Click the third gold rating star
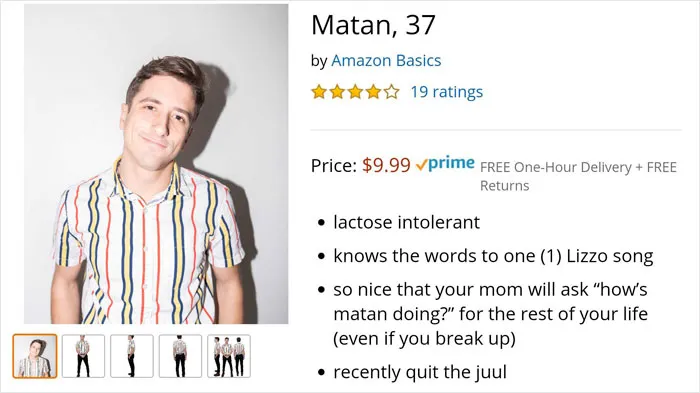The image size is (700, 393). 355,92
